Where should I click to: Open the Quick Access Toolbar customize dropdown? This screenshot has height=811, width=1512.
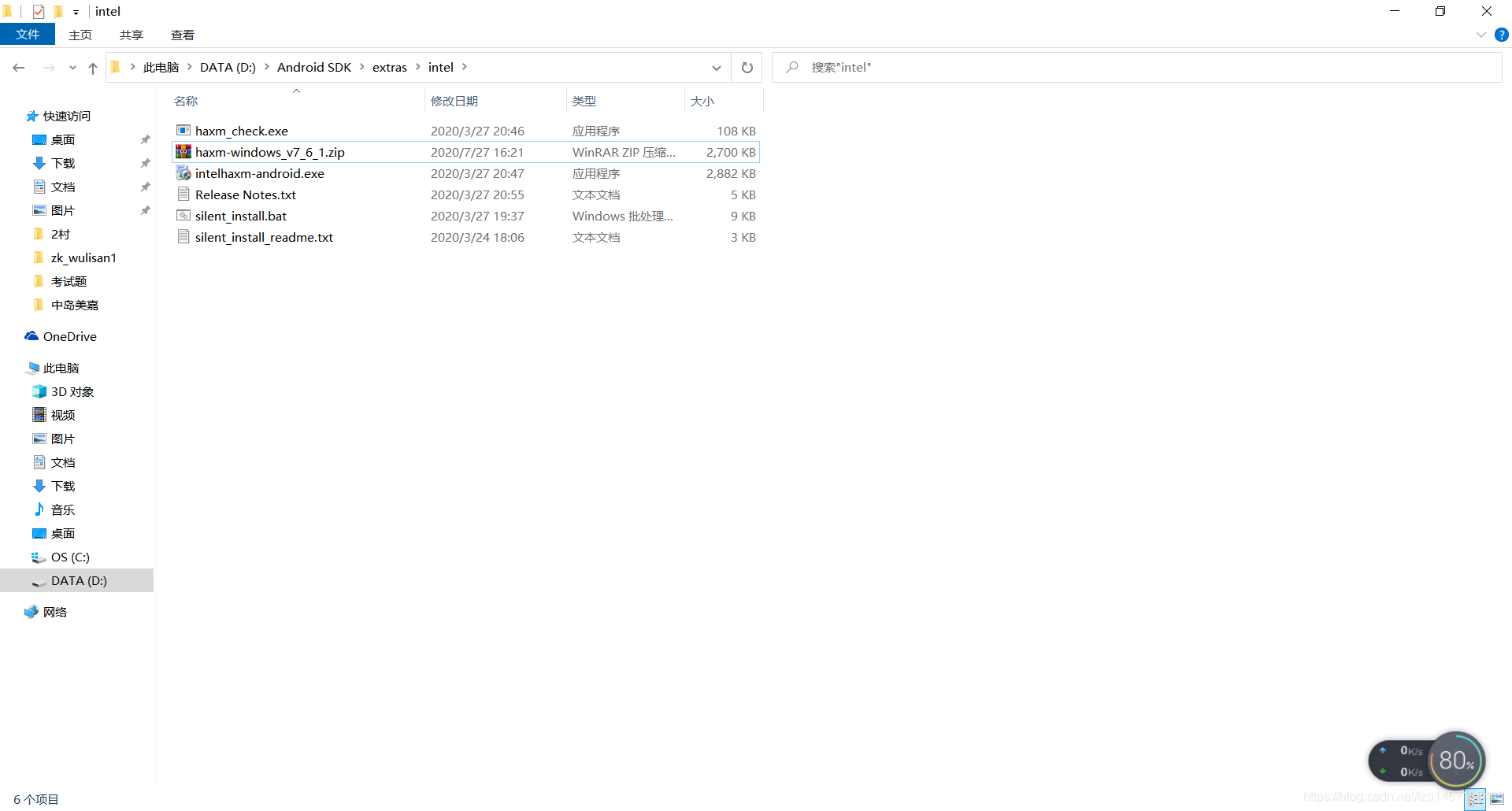(x=76, y=12)
